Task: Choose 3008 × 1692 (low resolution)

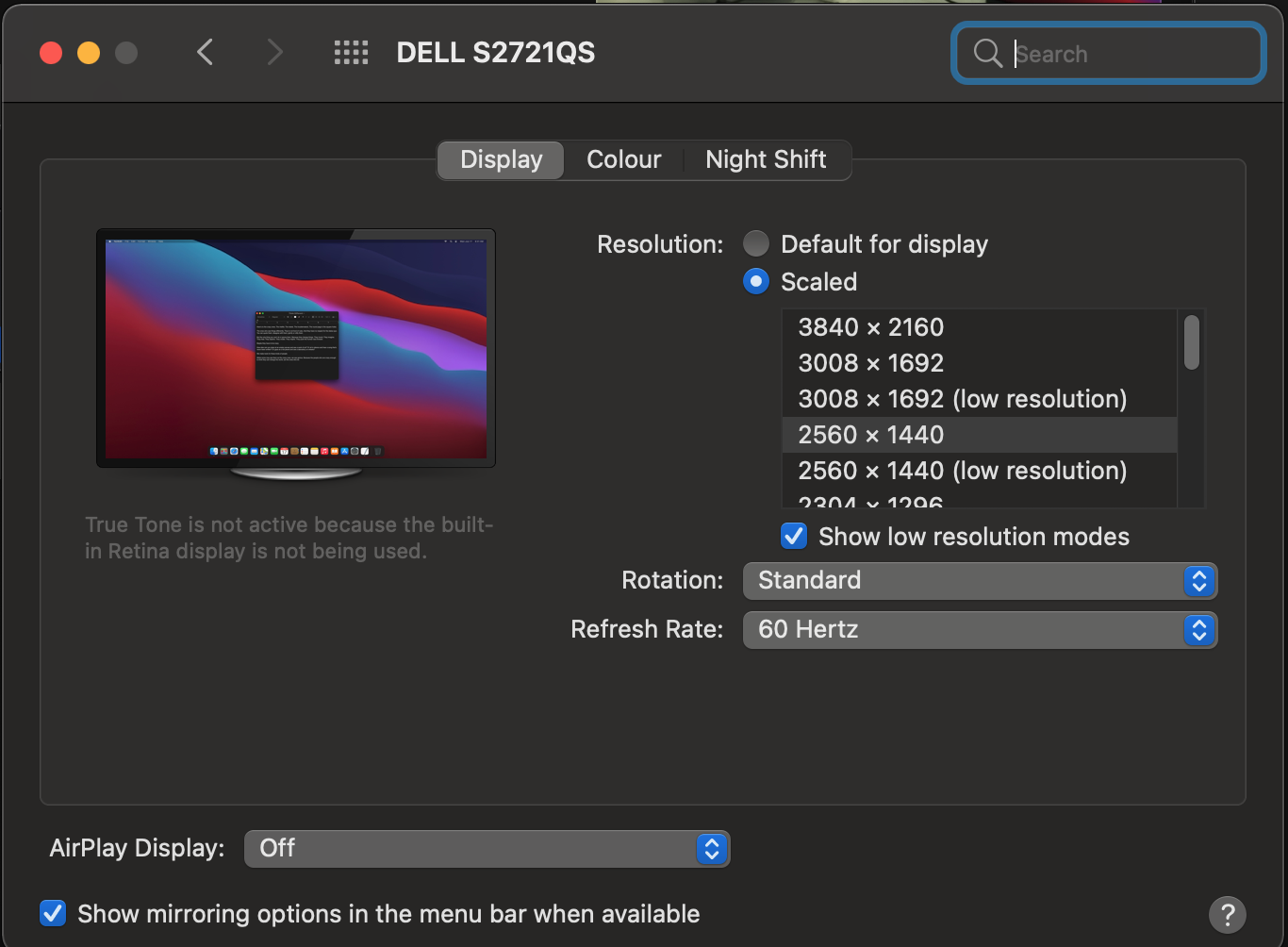Action: (x=980, y=399)
